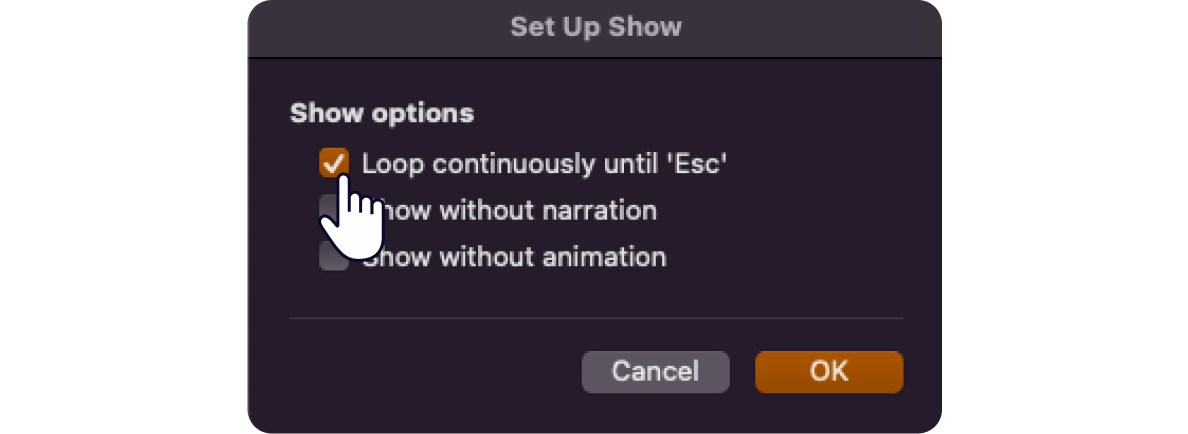The height and width of the screenshot is (434, 1188).
Task: Click the orange checkmark icon
Action: pyautogui.click(x=333, y=163)
